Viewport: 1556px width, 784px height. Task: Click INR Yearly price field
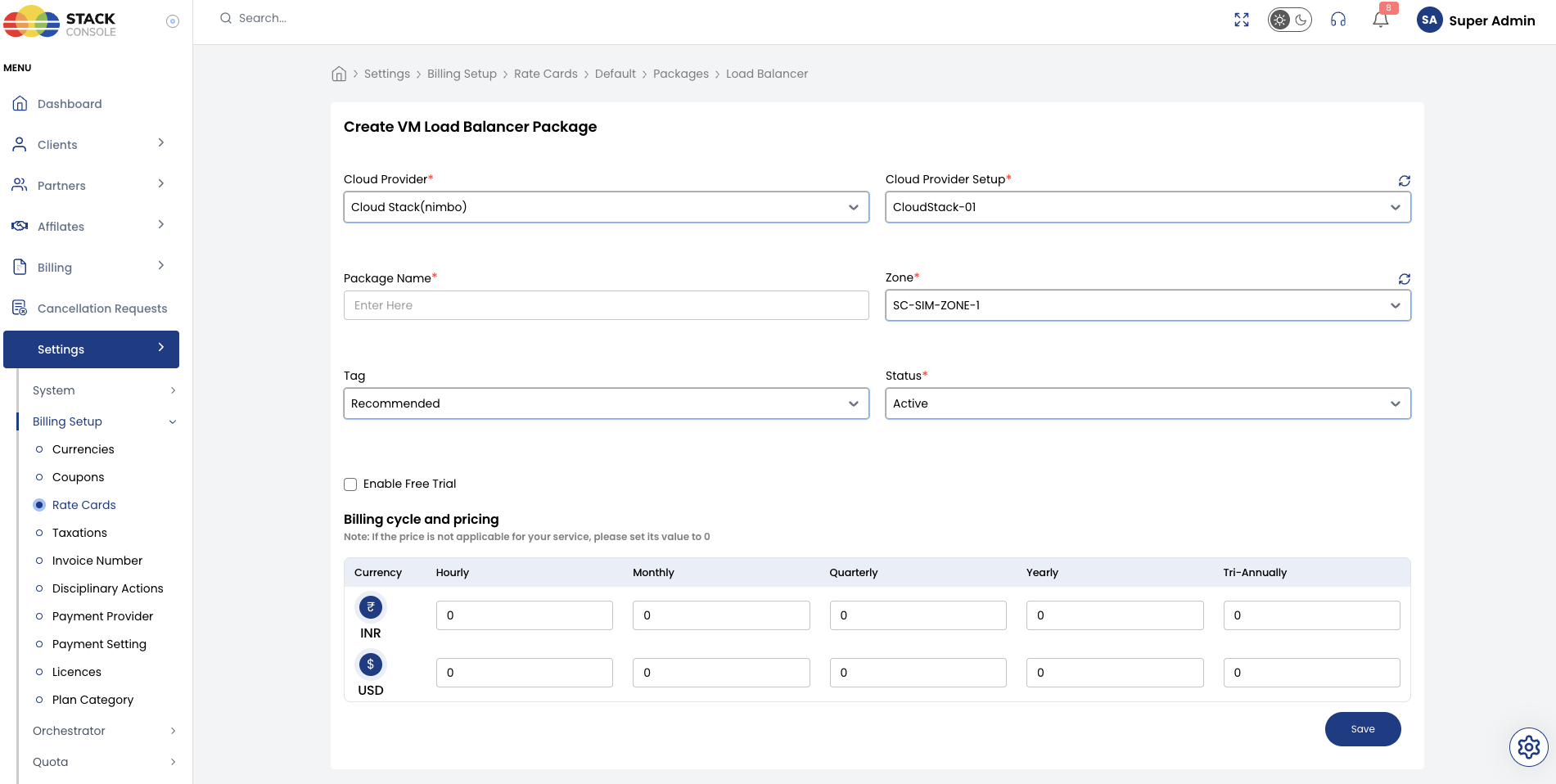1115,615
